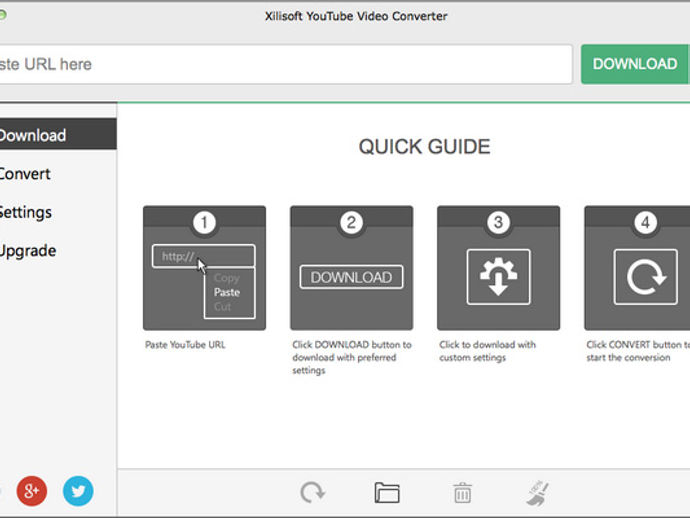Open the output folder icon in the bottom toolbar
The height and width of the screenshot is (518, 690).
387,492
